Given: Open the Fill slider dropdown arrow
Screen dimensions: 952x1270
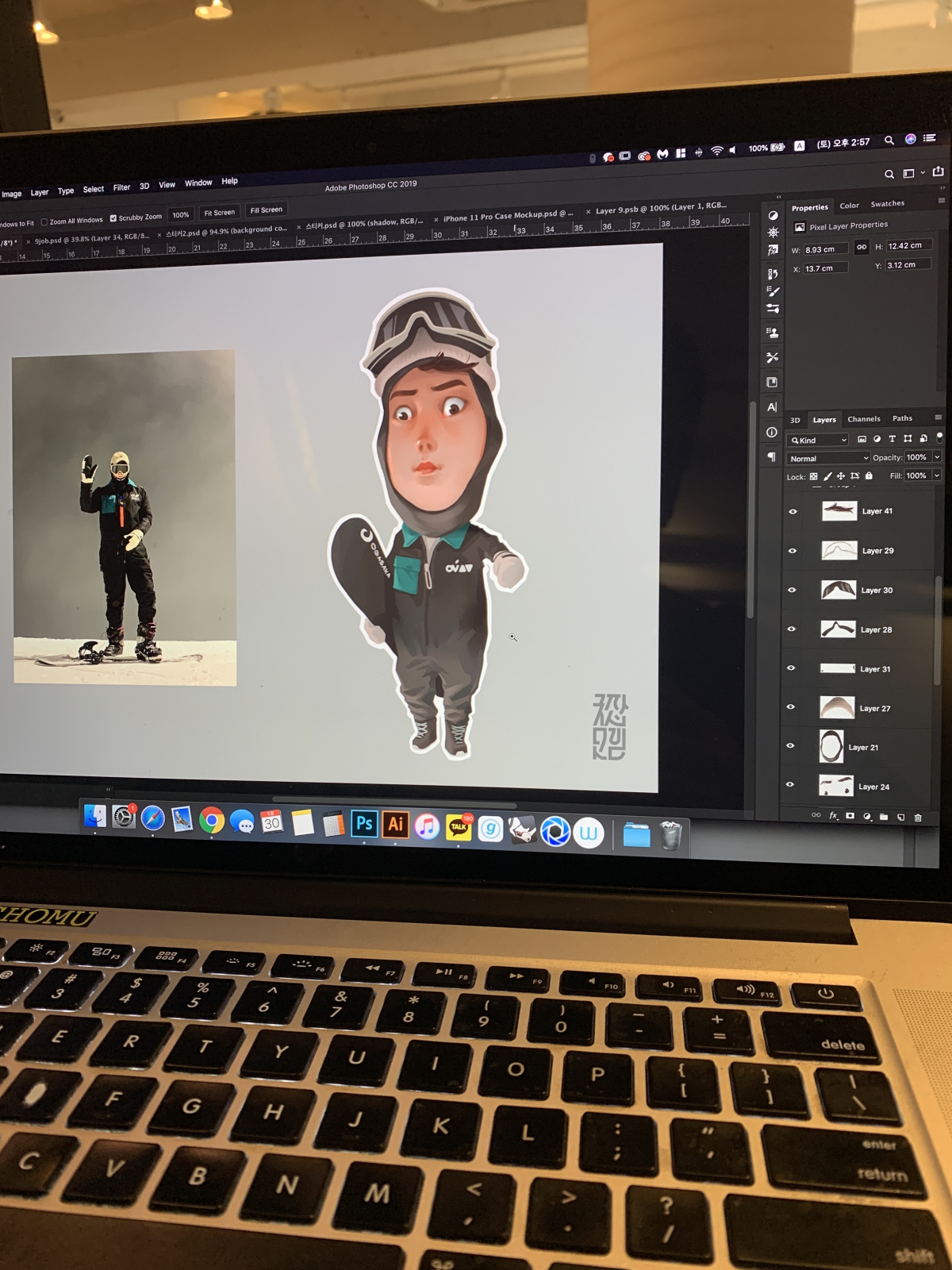Looking at the screenshot, I should click(x=937, y=475).
